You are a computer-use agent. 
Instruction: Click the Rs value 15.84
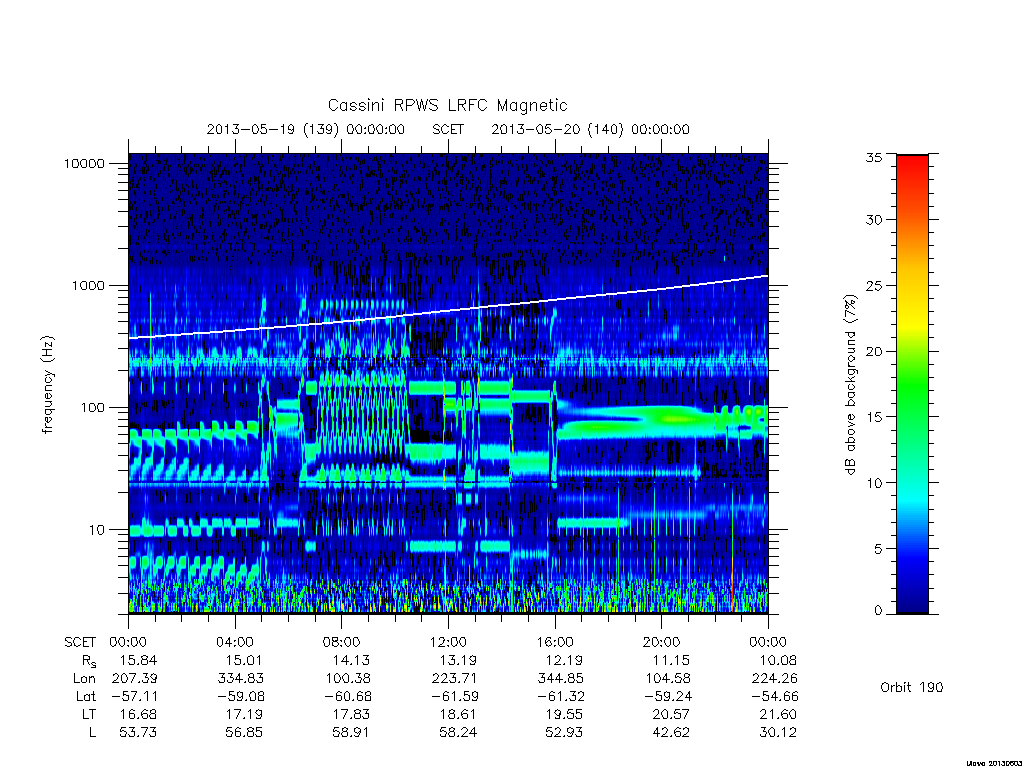[138, 660]
